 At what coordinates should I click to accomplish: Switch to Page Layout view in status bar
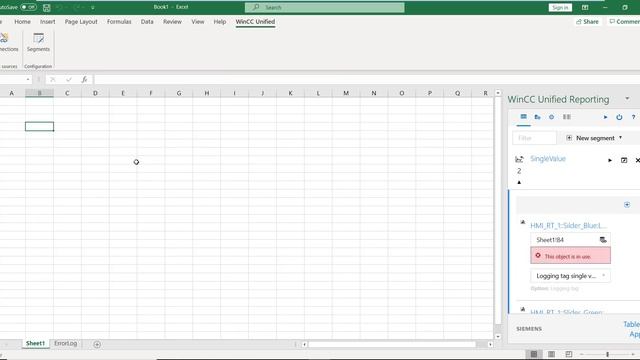(551, 354)
